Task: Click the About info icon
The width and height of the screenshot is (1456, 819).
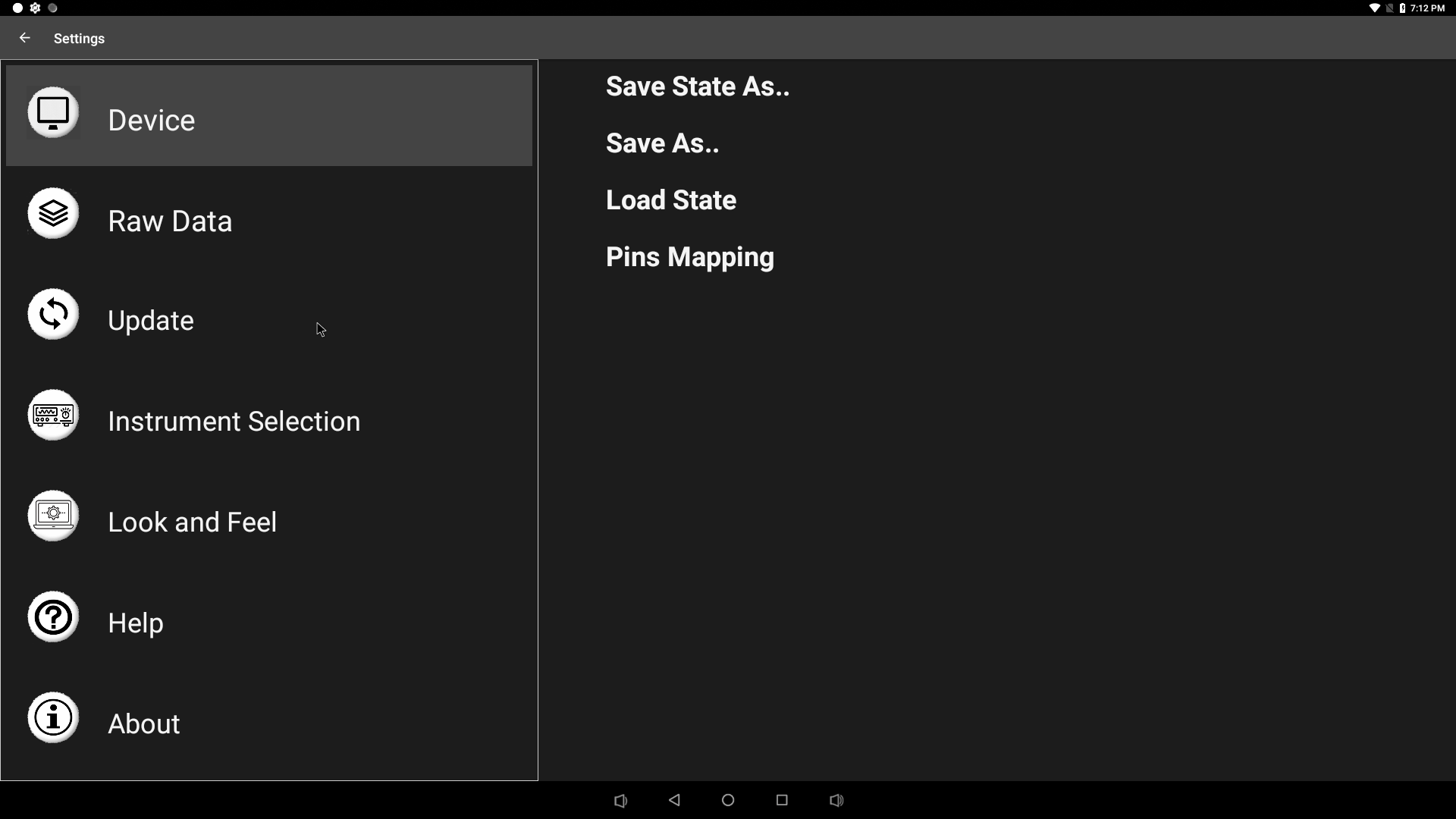Action: click(x=53, y=717)
